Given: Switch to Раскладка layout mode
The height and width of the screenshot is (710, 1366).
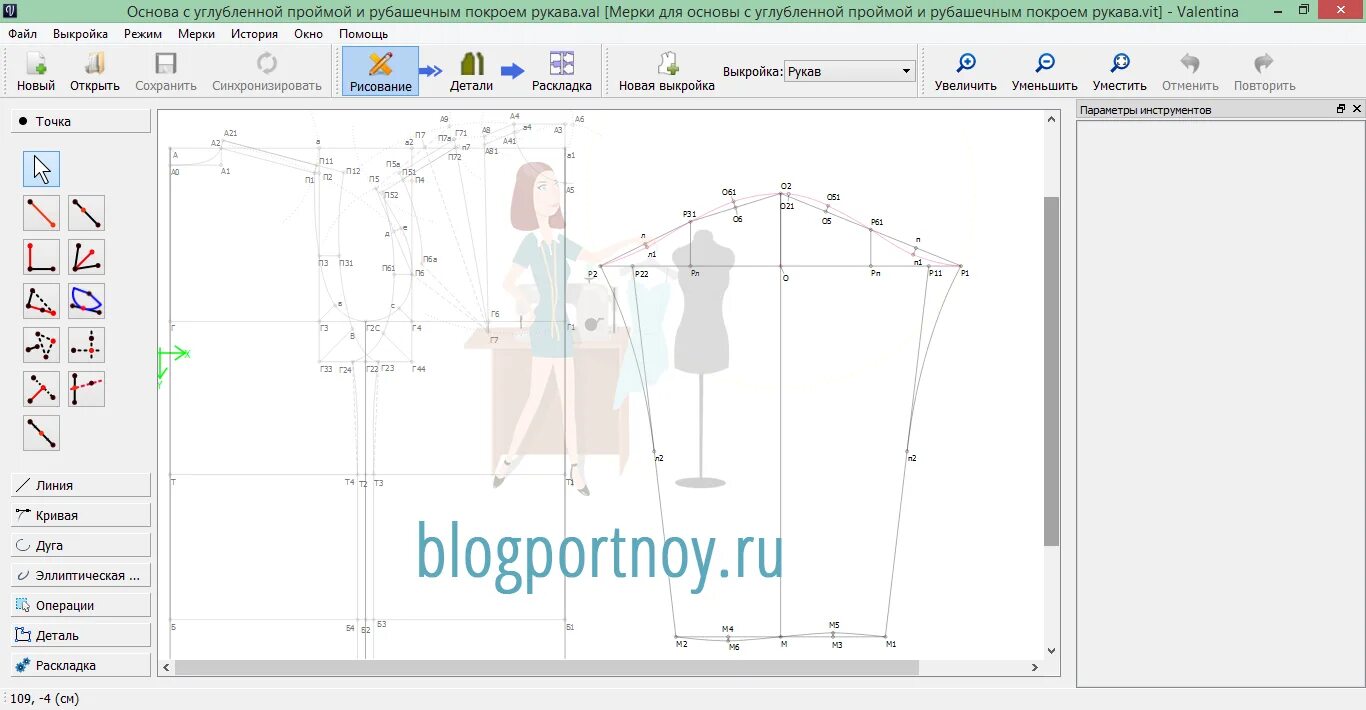Looking at the screenshot, I should click(x=562, y=71).
